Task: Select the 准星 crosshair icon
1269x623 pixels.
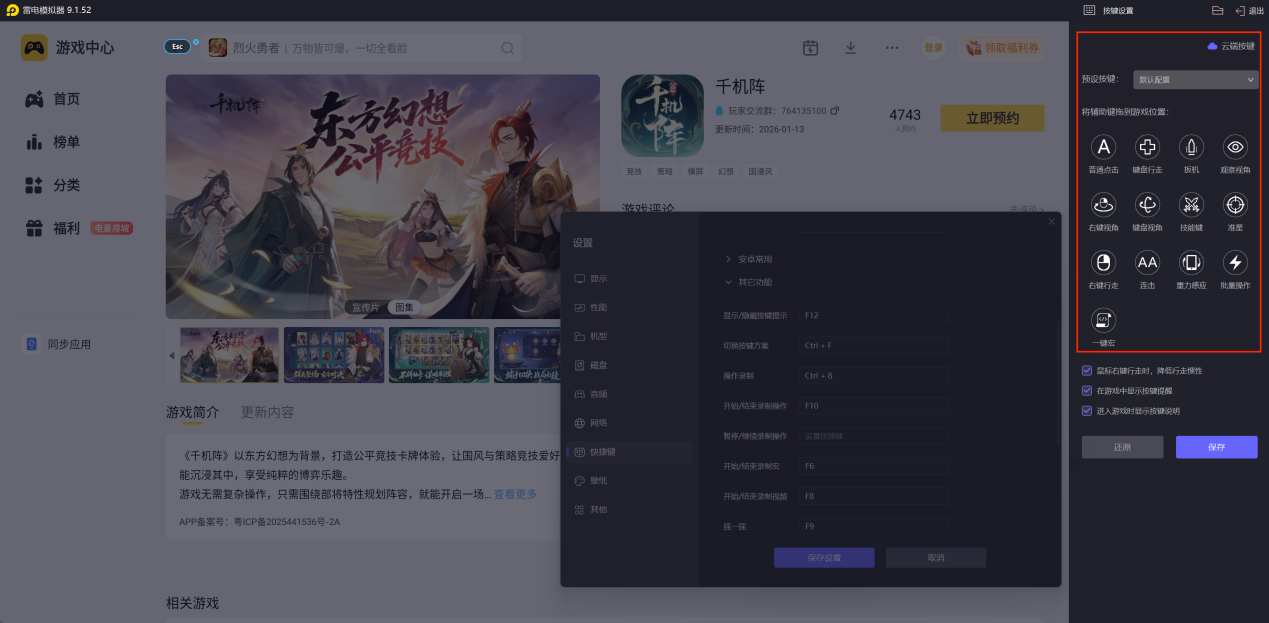Action: [1235, 205]
